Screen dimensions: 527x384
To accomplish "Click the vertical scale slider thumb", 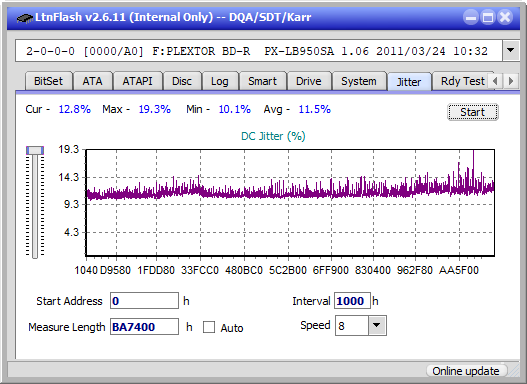I will click(x=35, y=150).
